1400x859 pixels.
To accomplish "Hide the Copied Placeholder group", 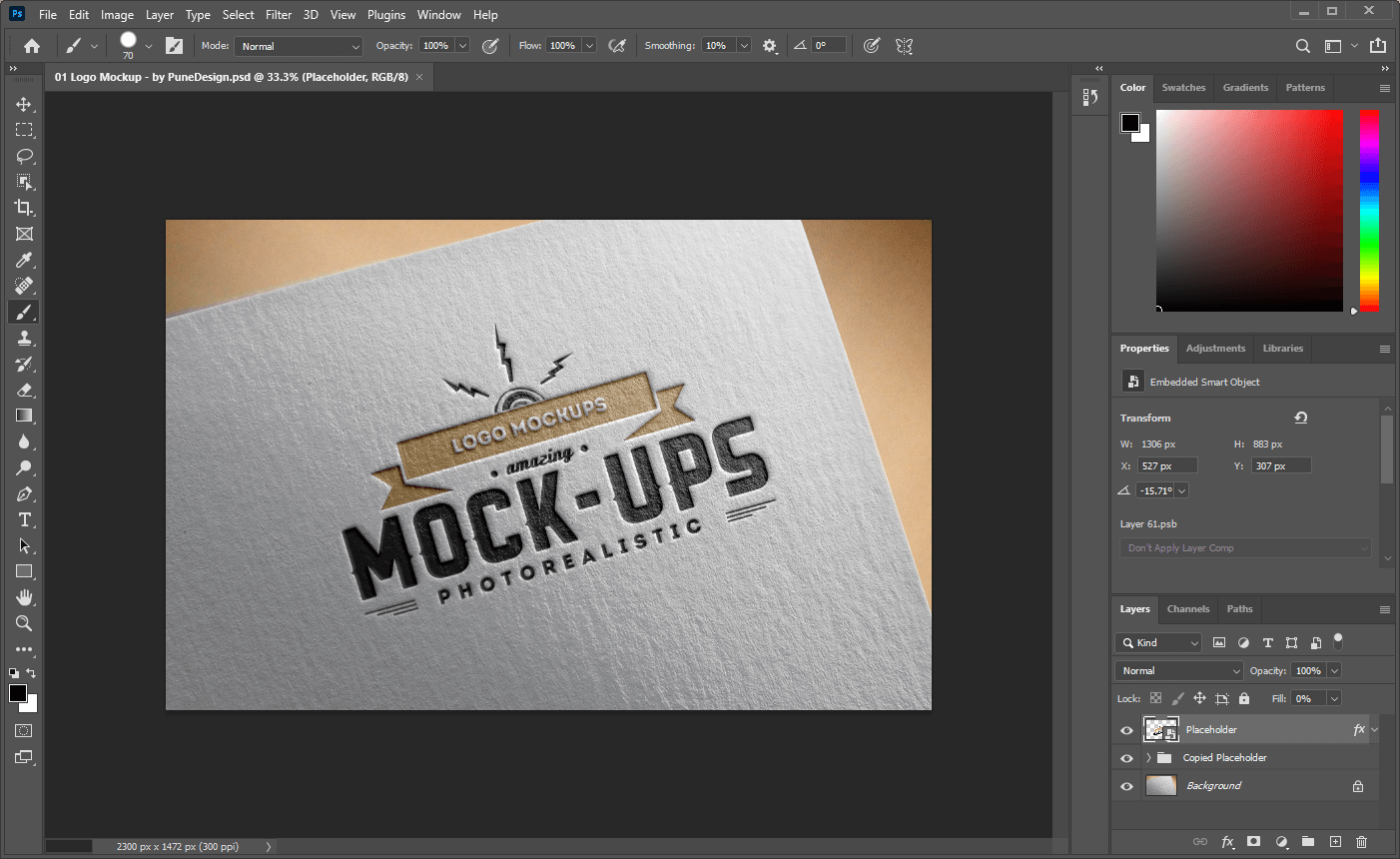I will (1126, 758).
